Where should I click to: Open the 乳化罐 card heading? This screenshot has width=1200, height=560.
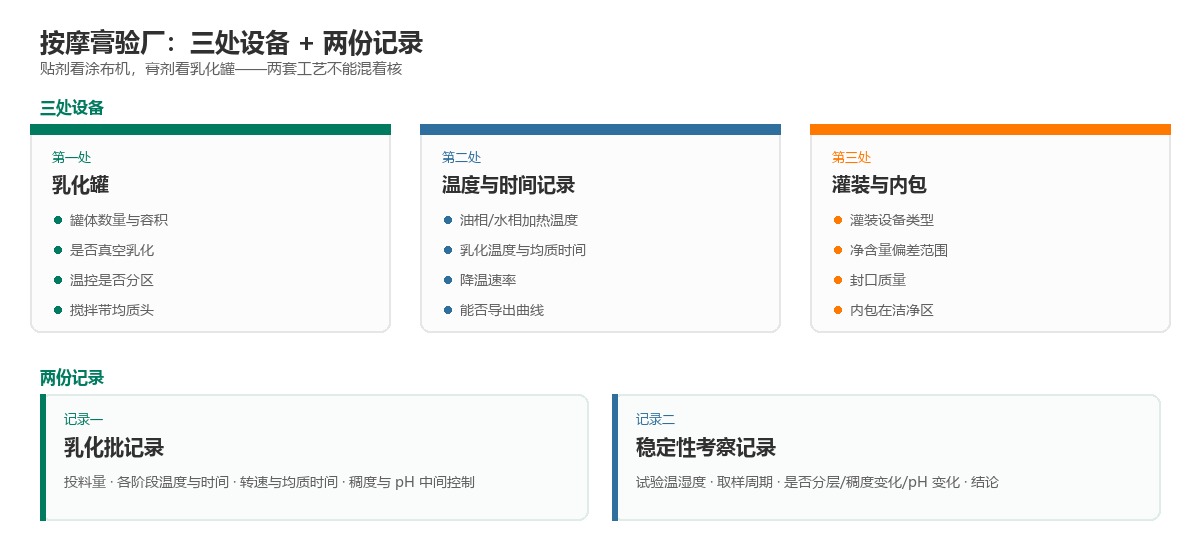click(x=81, y=185)
